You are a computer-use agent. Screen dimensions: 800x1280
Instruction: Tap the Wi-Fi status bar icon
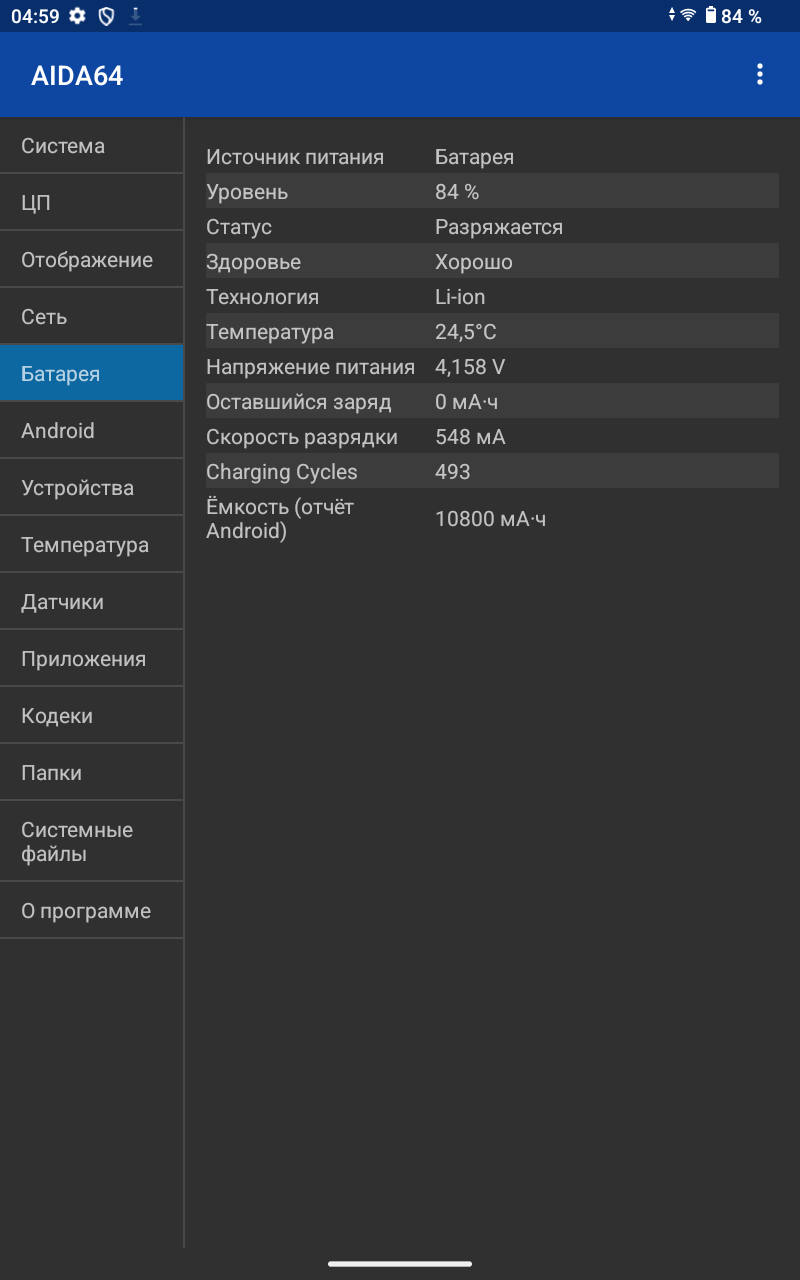pos(688,15)
